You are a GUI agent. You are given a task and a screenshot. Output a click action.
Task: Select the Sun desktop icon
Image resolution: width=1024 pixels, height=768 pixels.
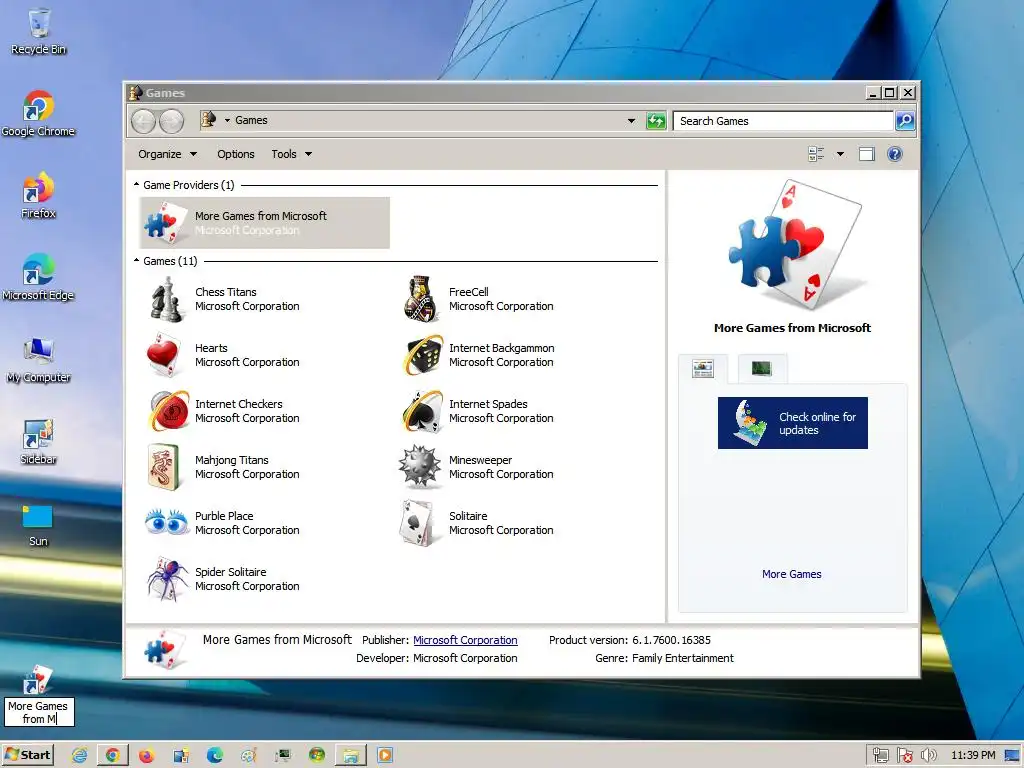point(38,525)
